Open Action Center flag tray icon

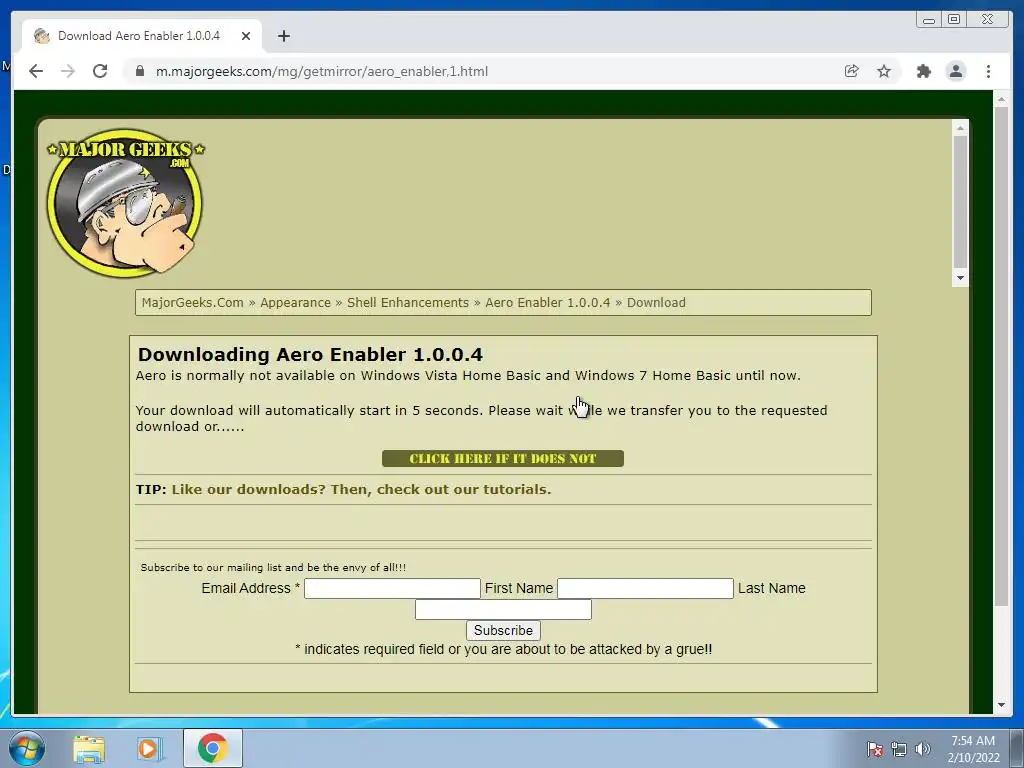click(x=875, y=749)
